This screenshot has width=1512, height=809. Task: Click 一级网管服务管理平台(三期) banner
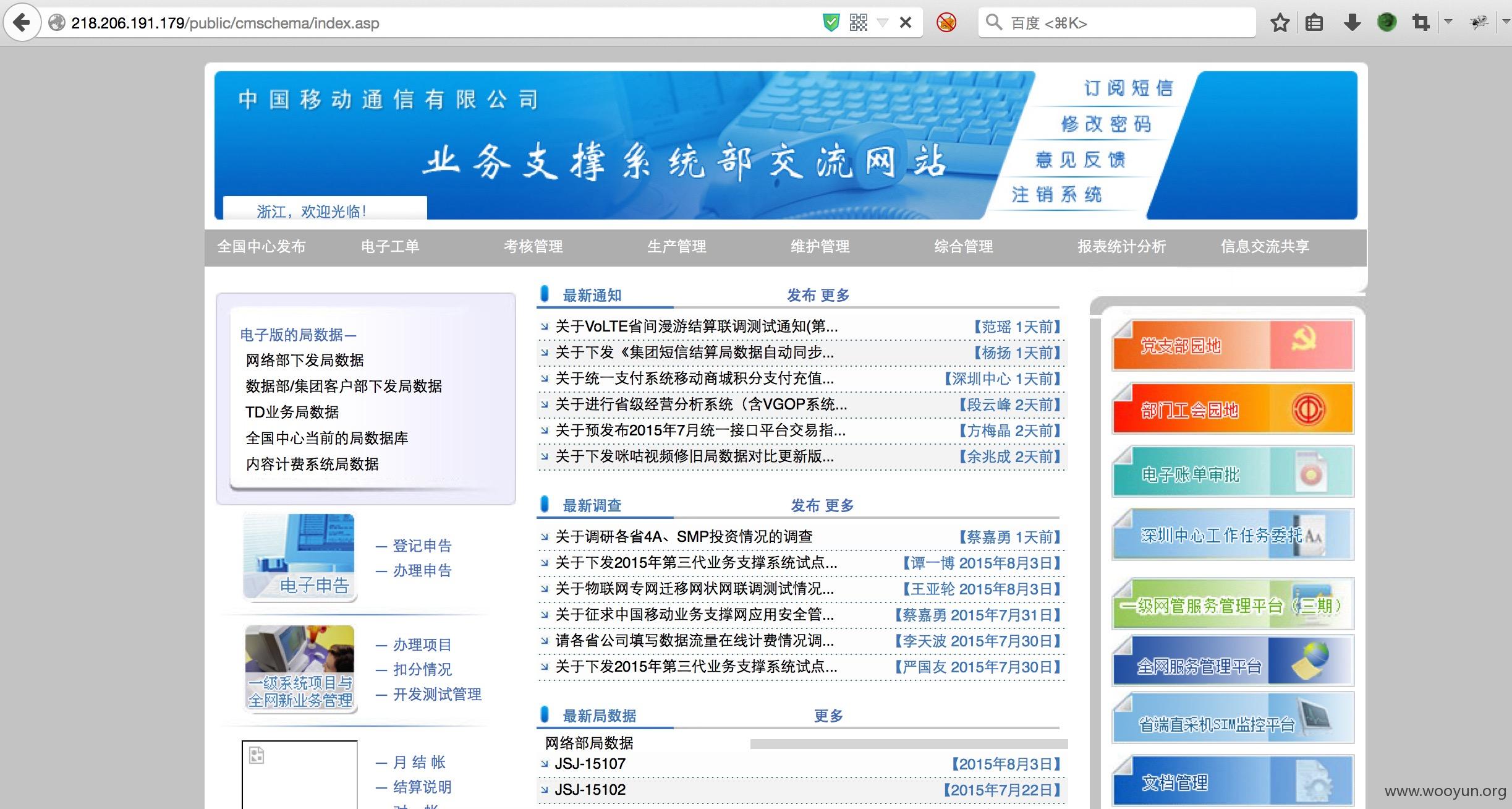coord(1233,604)
